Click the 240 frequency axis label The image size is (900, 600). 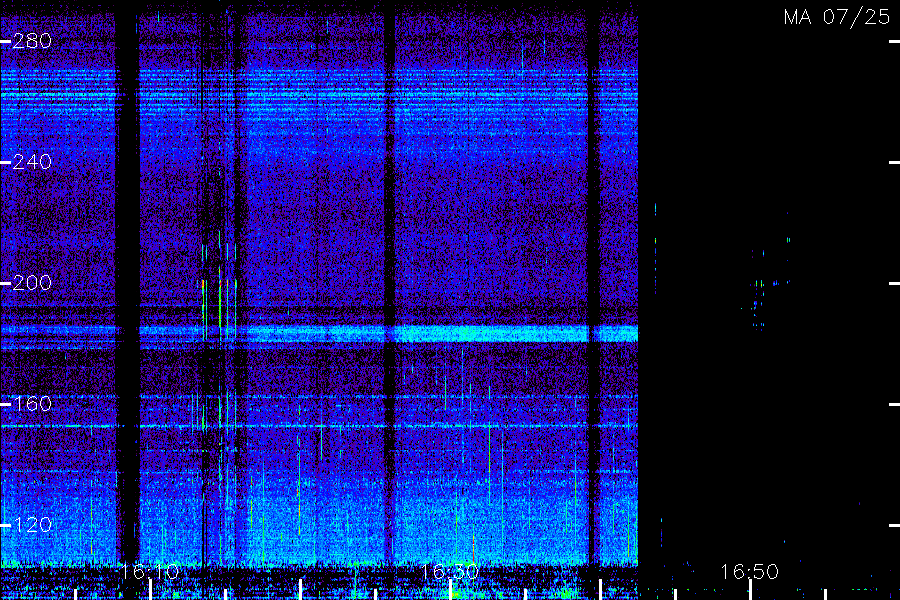coord(32,162)
